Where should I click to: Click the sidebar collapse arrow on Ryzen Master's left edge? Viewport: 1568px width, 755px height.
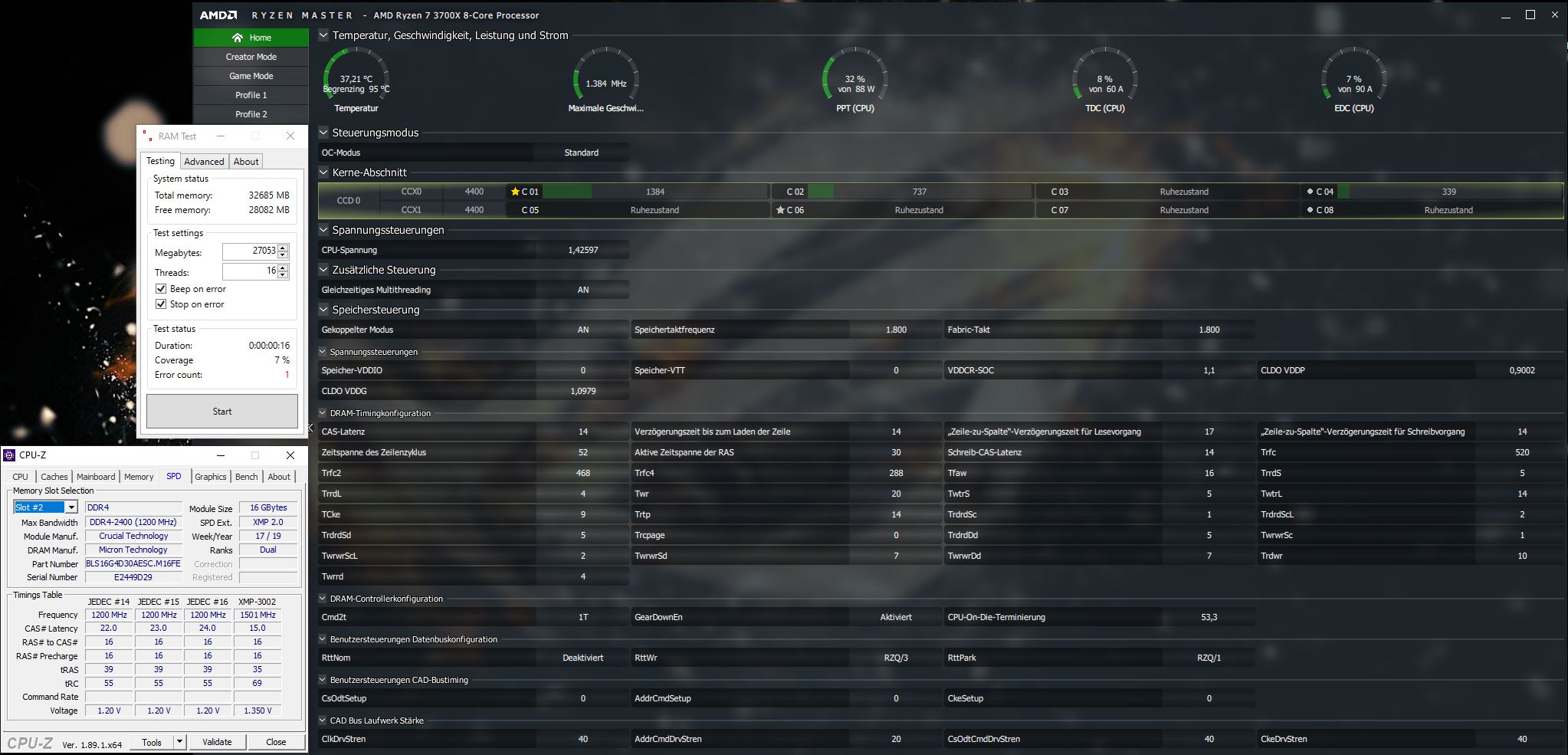310,428
